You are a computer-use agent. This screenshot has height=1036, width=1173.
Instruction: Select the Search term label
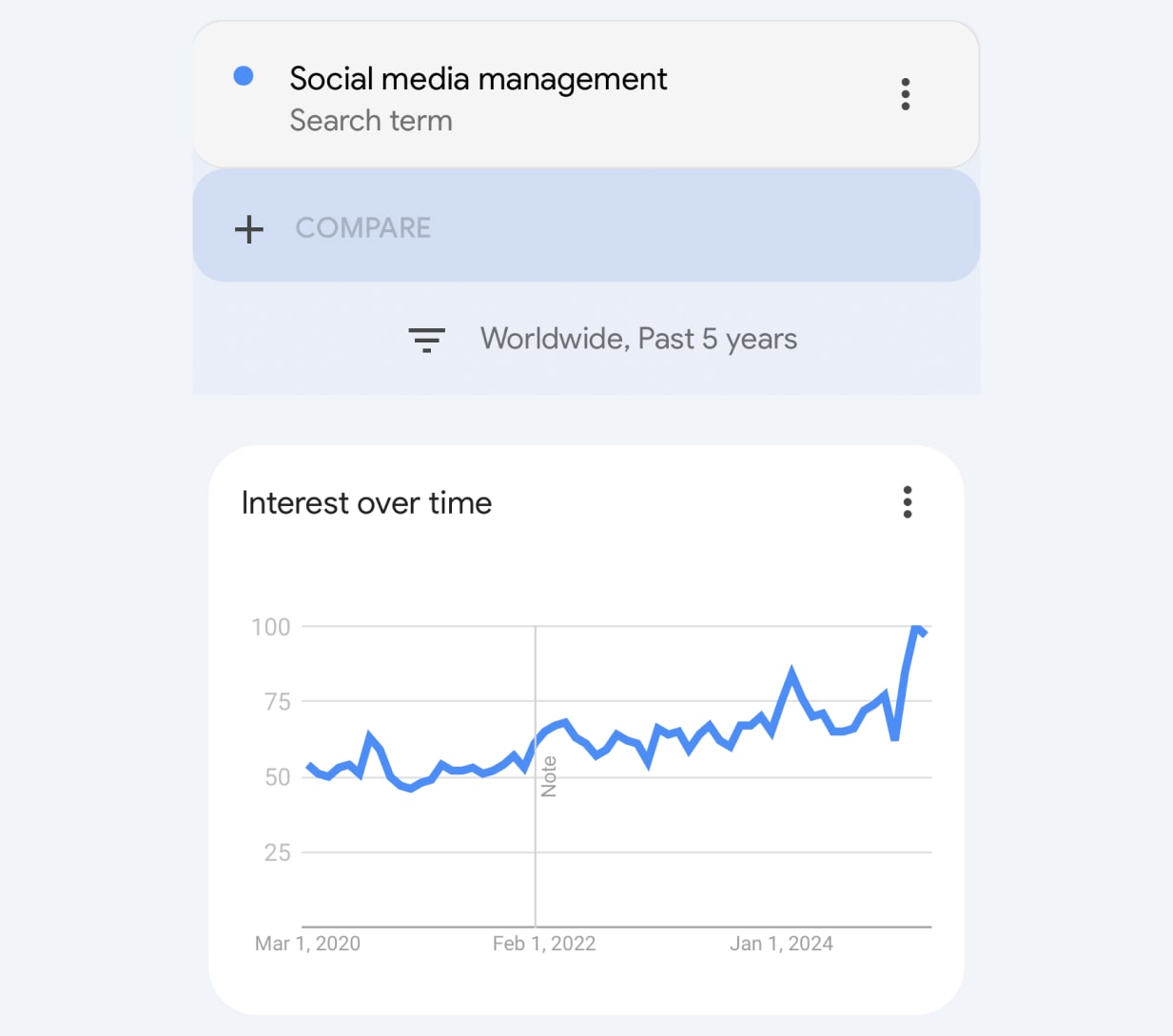(371, 121)
